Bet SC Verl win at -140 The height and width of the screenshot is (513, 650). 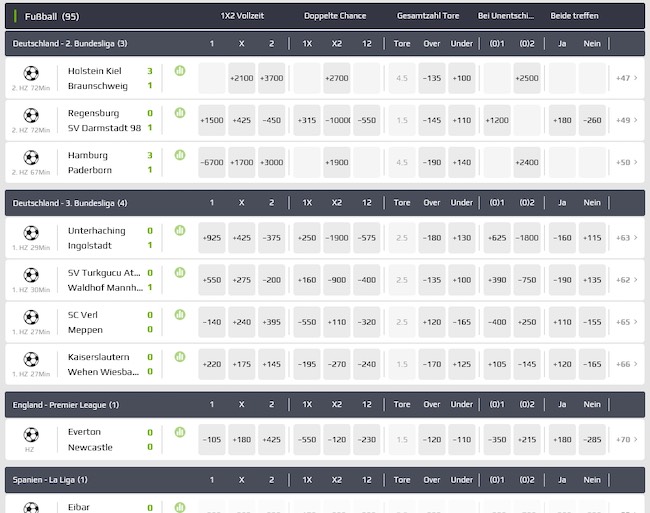(x=212, y=322)
